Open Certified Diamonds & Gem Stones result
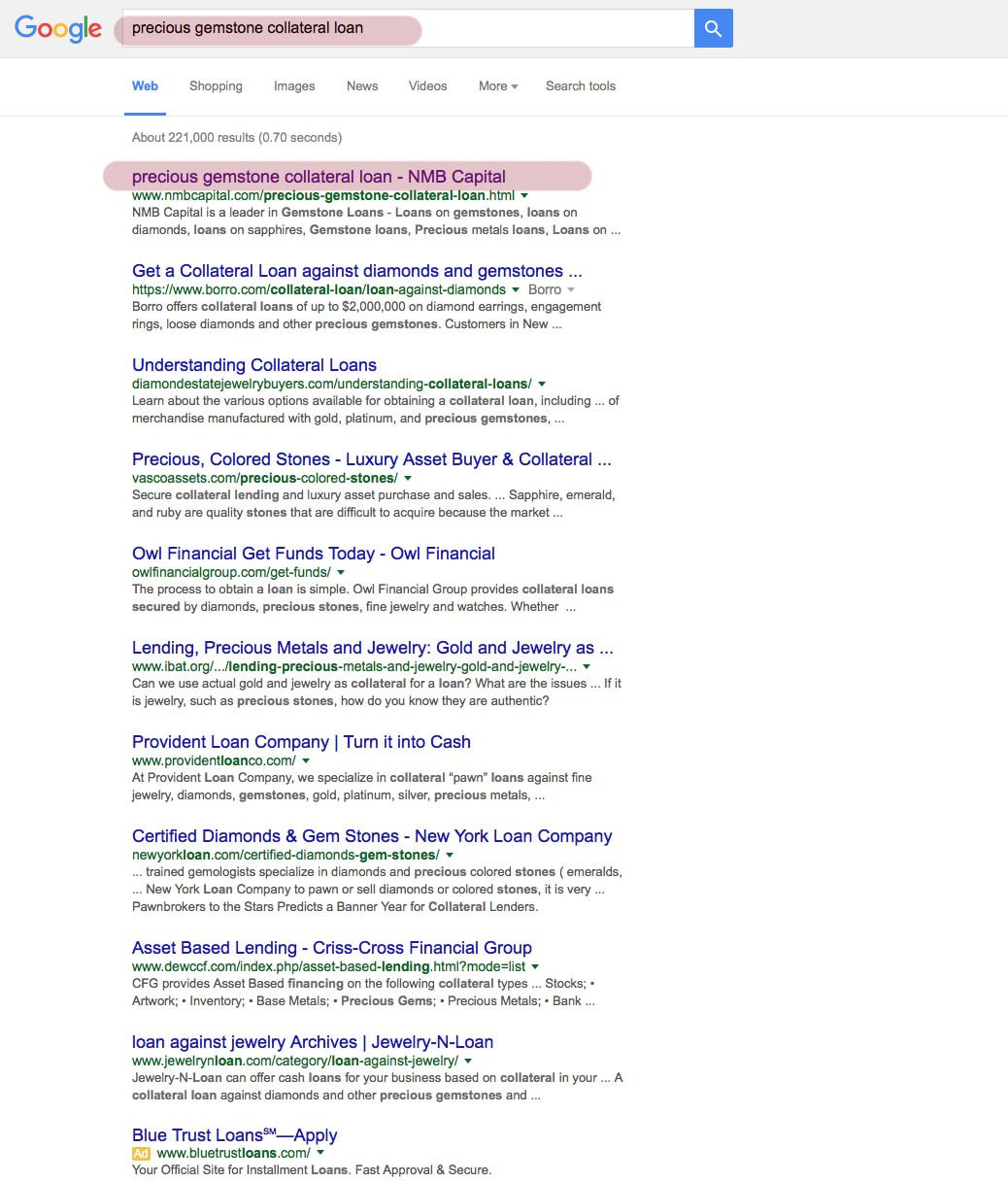 tap(372, 836)
